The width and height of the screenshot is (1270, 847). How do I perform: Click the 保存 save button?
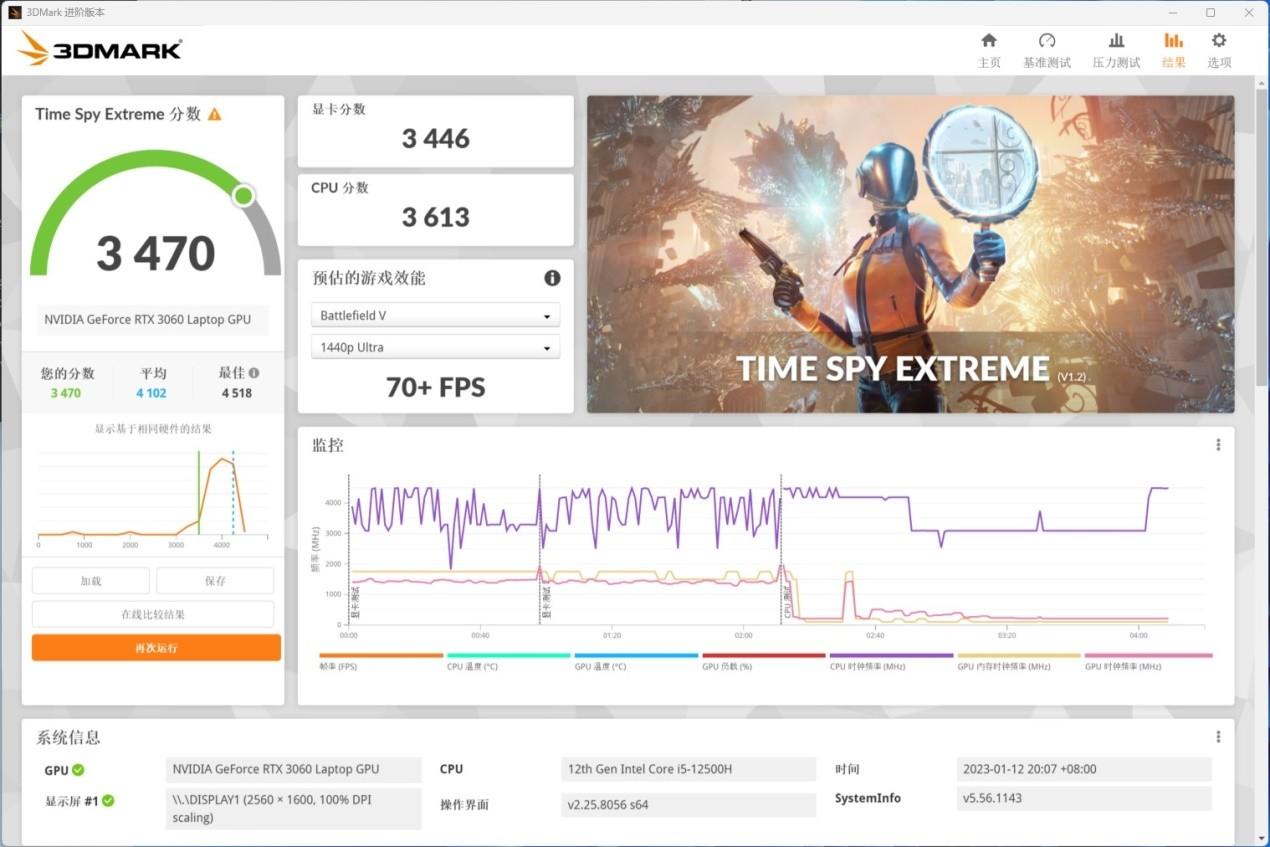[x=215, y=581]
